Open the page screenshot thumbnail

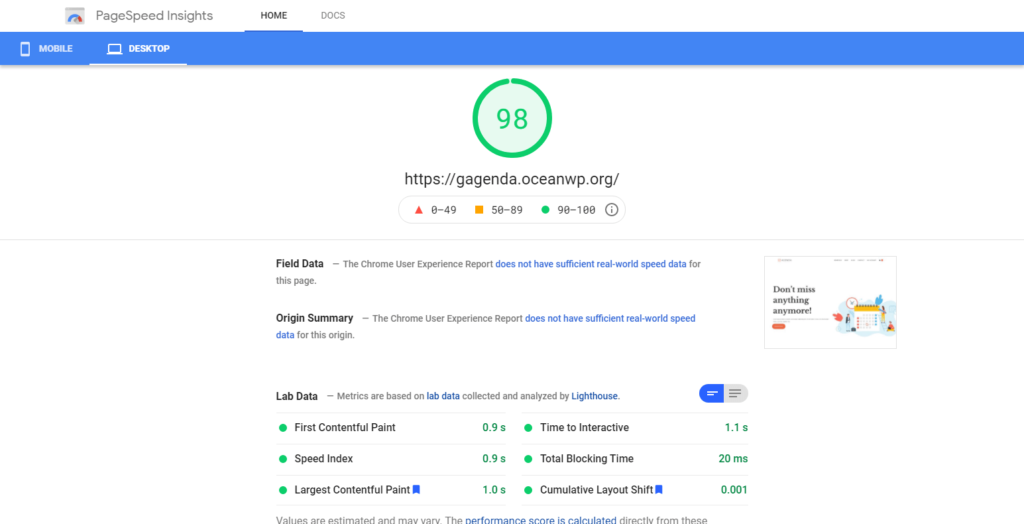coord(830,303)
